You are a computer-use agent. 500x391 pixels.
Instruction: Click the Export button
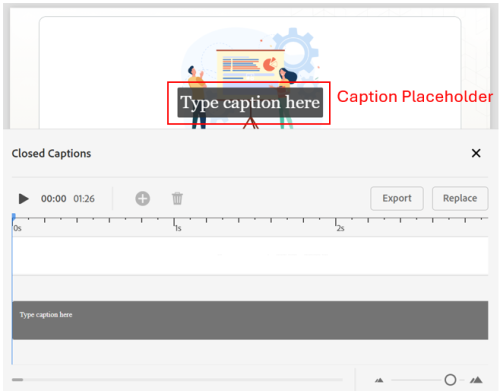[x=397, y=198]
